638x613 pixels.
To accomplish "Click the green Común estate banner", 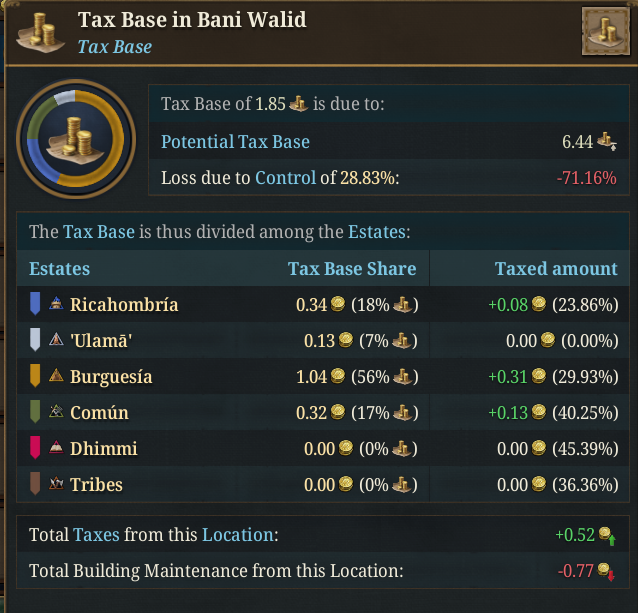I will click(35, 413).
